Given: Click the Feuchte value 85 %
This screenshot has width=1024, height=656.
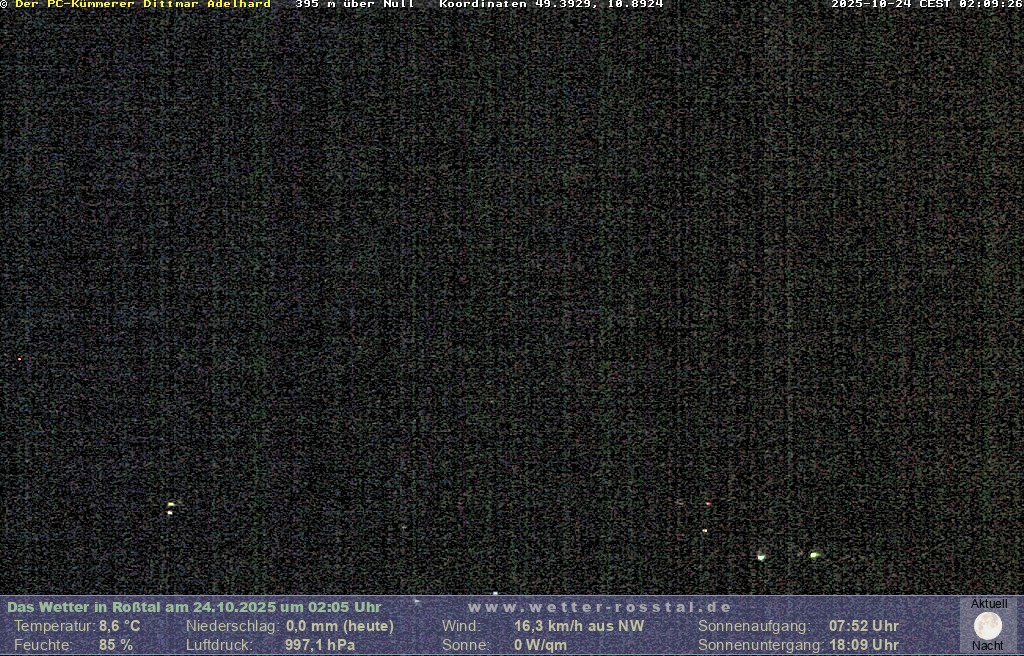Looking at the screenshot, I should pos(116,645).
